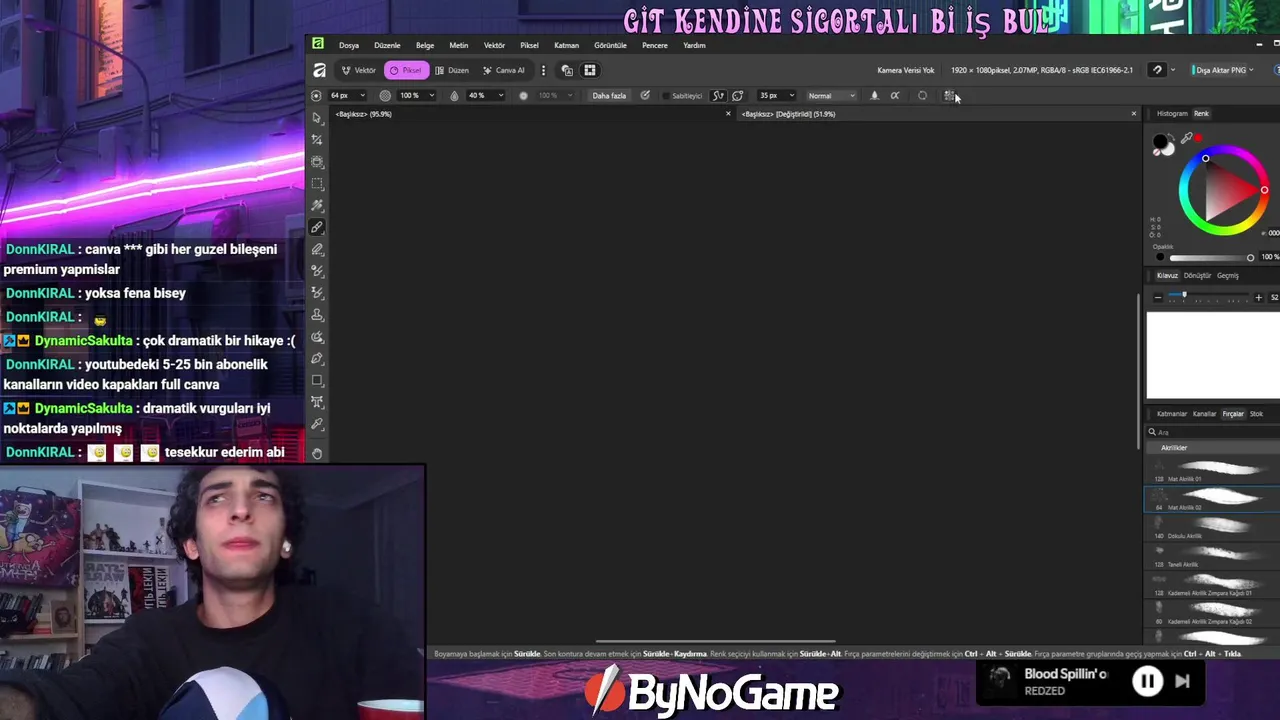
Task: Open the studio overflow three-dots menu
Action: [543, 70]
